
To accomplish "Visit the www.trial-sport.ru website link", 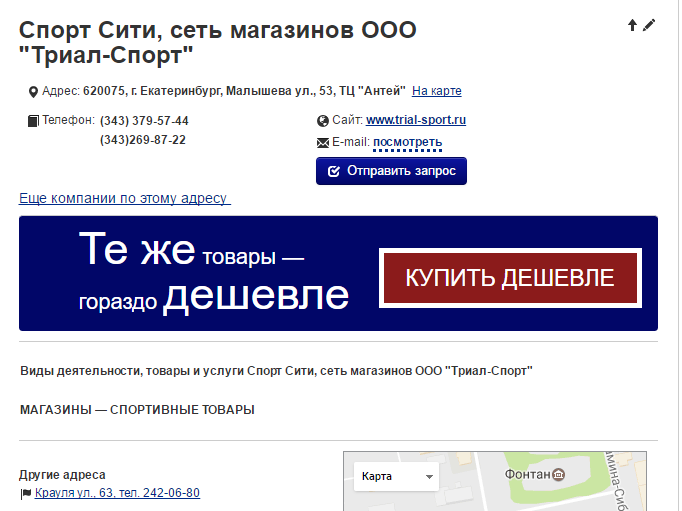I will click(416, 120).
